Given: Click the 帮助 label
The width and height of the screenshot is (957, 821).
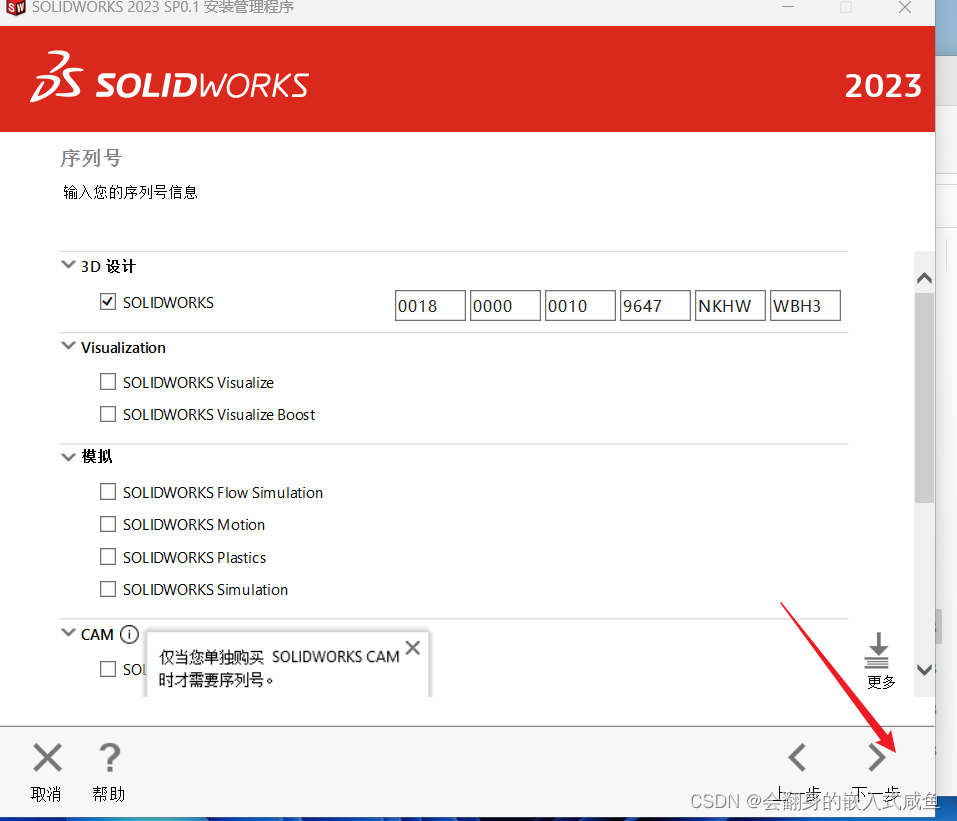Looking at the screenshot, I should [x=109, y=794].
